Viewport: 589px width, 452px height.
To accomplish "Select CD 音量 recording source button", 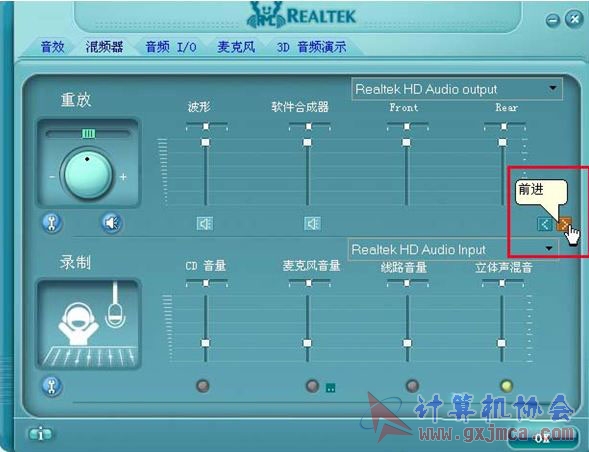I will coord(203,385).
